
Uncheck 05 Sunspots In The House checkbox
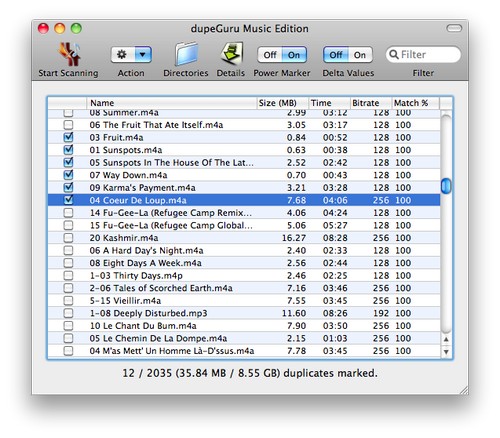68,162
